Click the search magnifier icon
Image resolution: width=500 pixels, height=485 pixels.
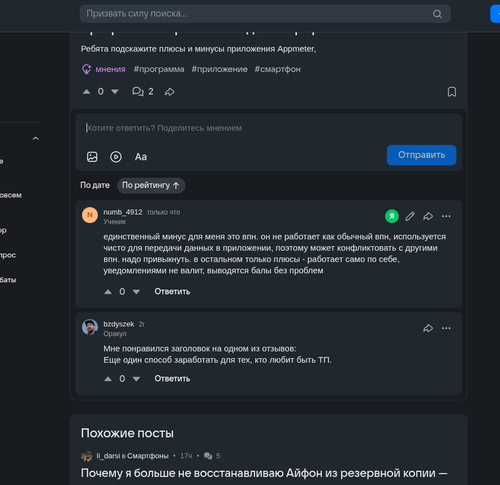(x=437, y=14)
